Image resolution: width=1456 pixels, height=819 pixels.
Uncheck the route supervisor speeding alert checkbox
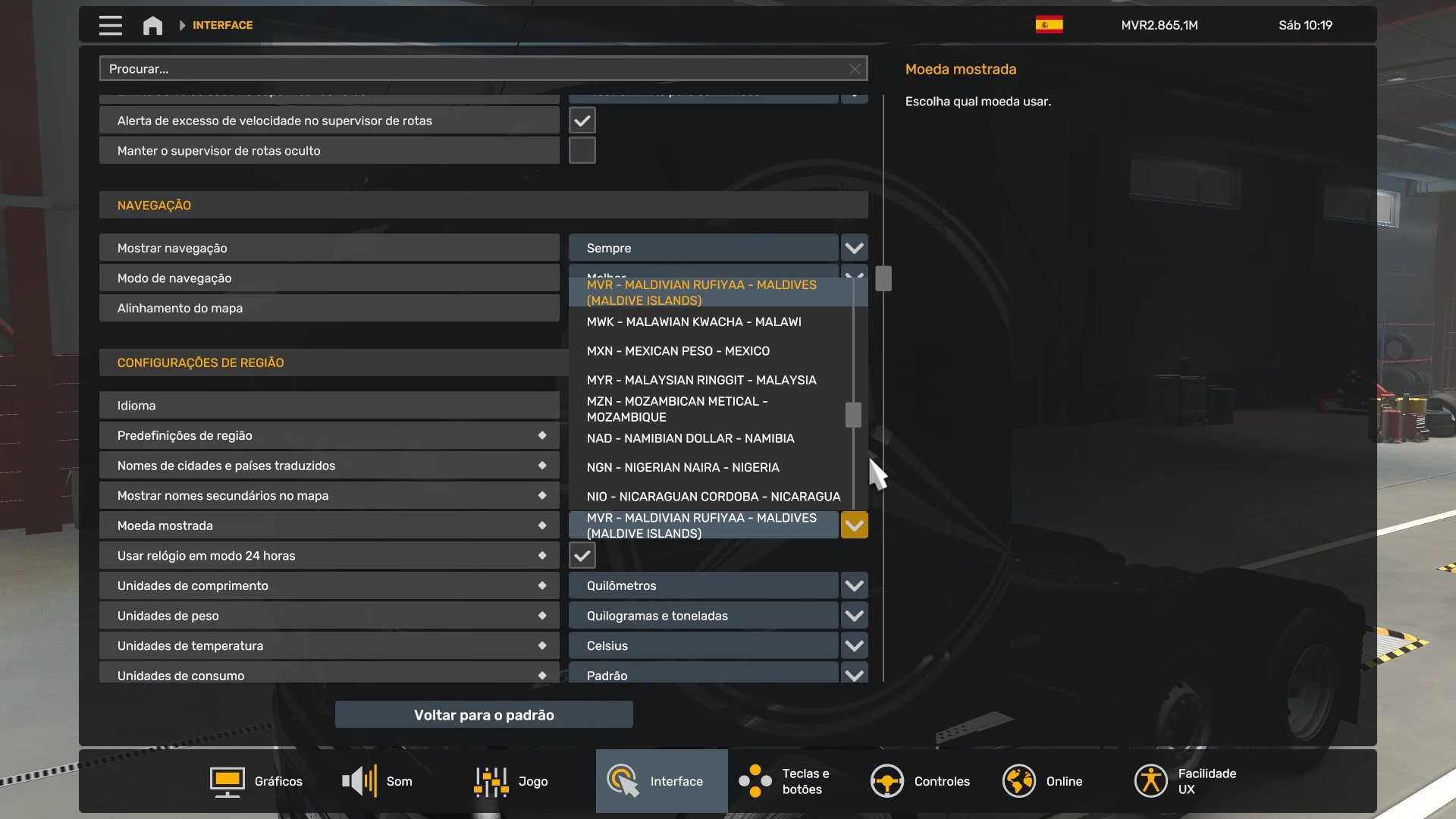coord(582,121)
